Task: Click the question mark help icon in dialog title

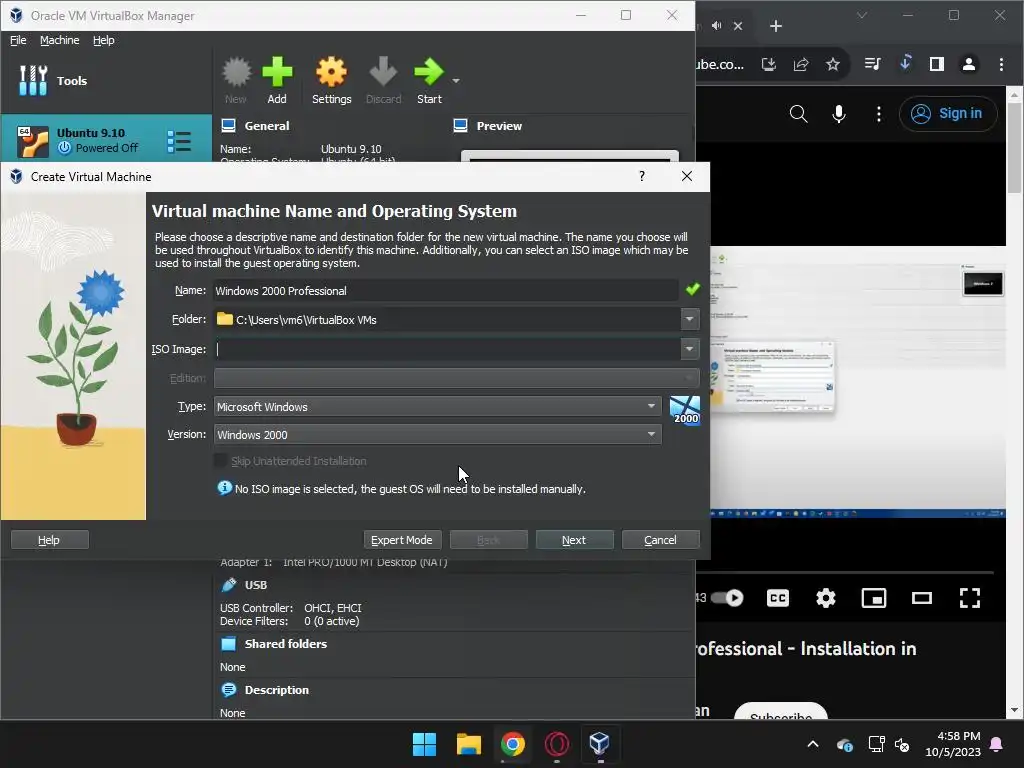Action: [642, 176]
